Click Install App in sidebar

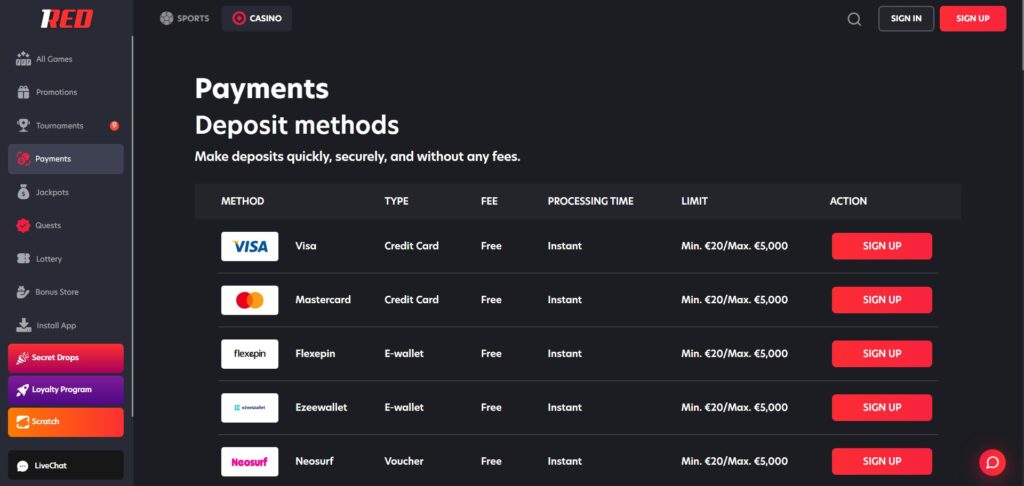55,326
